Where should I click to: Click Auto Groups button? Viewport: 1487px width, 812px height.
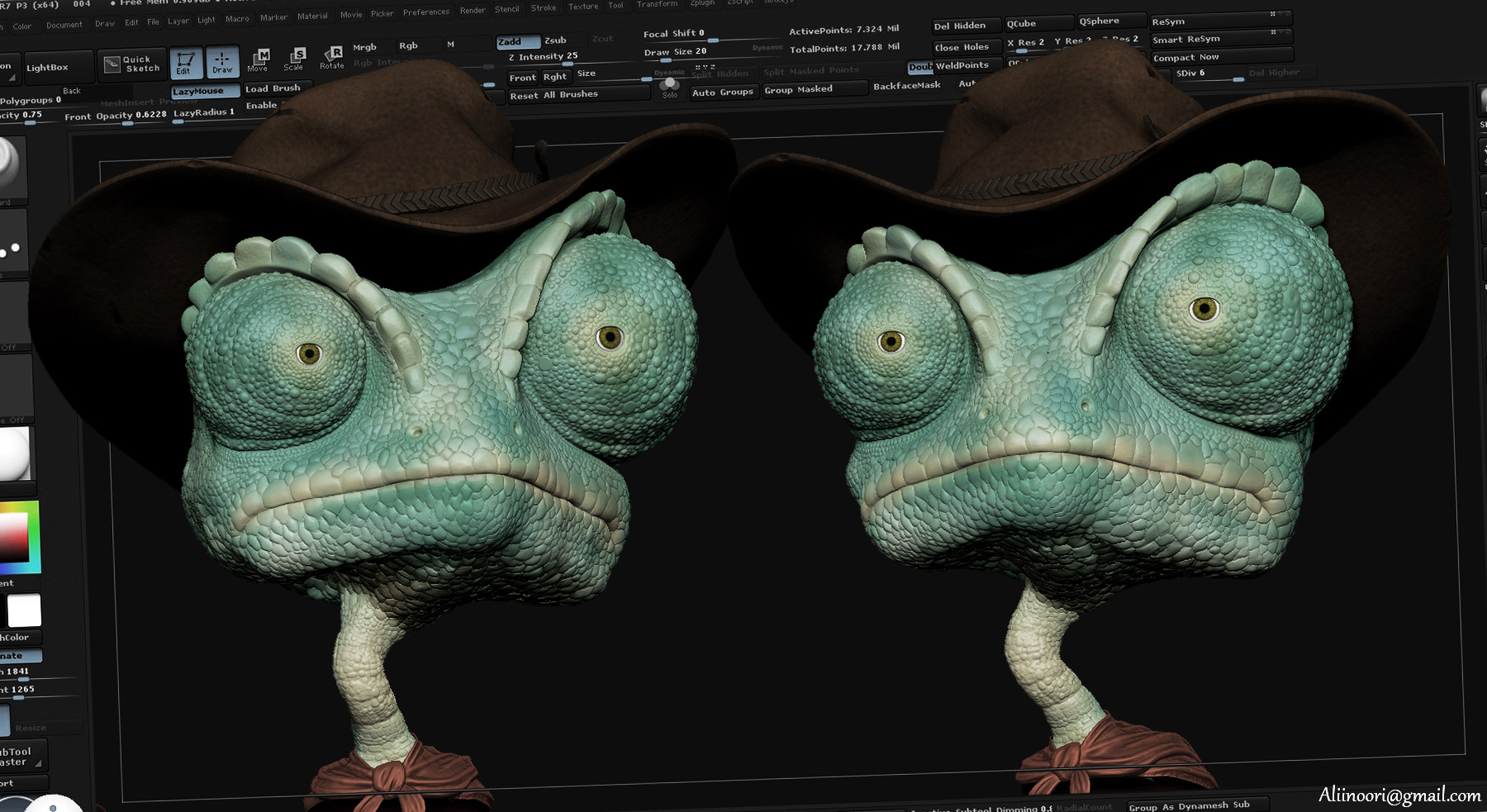pyautogui.click(x=723, y=92)
